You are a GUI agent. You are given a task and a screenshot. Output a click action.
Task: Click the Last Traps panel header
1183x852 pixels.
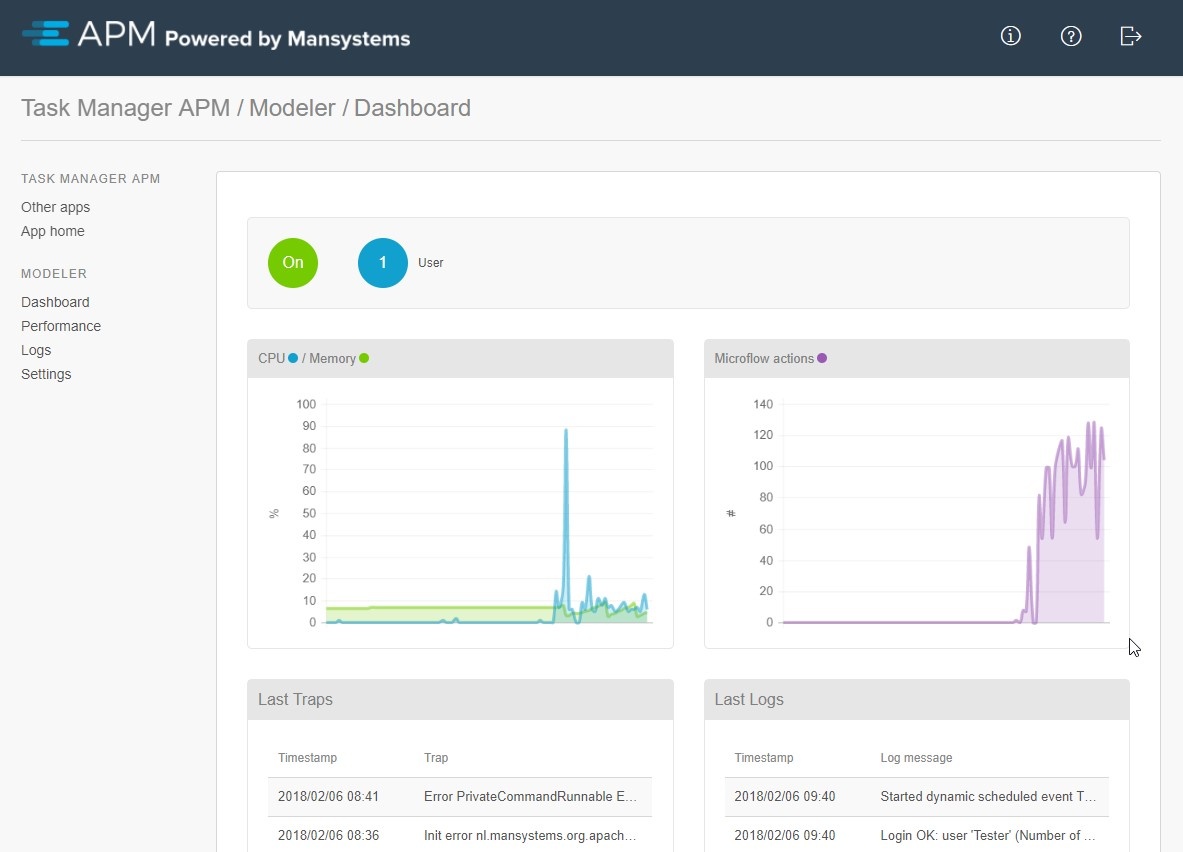[x=460, y=700]
